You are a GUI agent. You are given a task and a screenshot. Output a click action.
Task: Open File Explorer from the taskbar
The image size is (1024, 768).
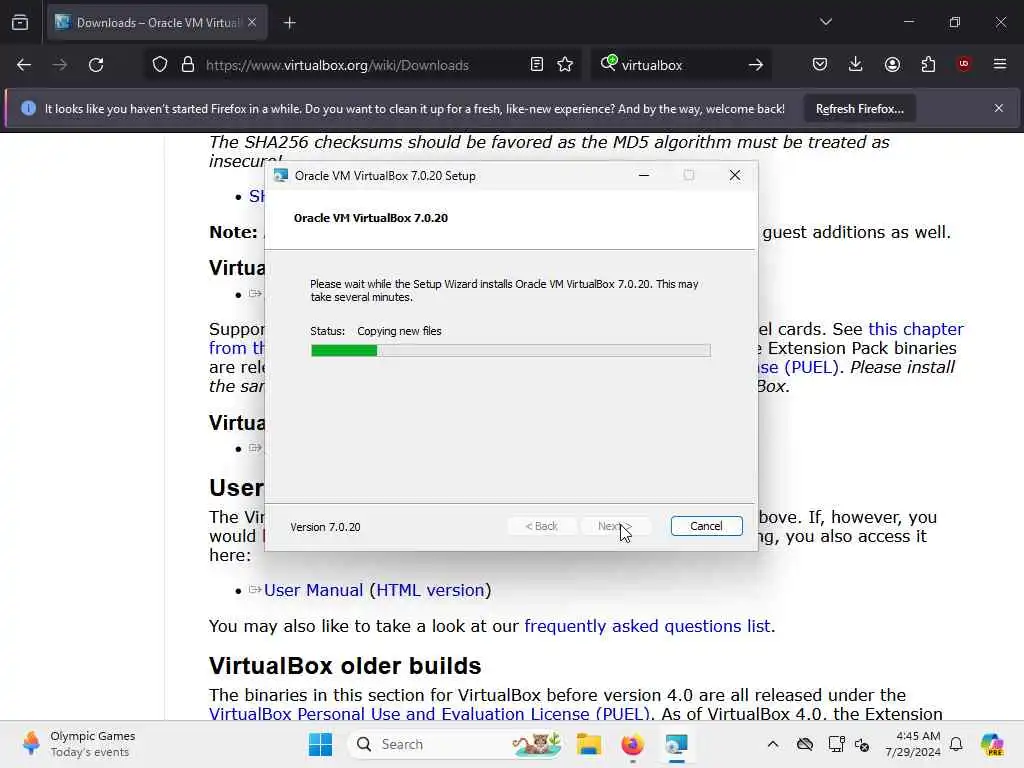point(588,744)
